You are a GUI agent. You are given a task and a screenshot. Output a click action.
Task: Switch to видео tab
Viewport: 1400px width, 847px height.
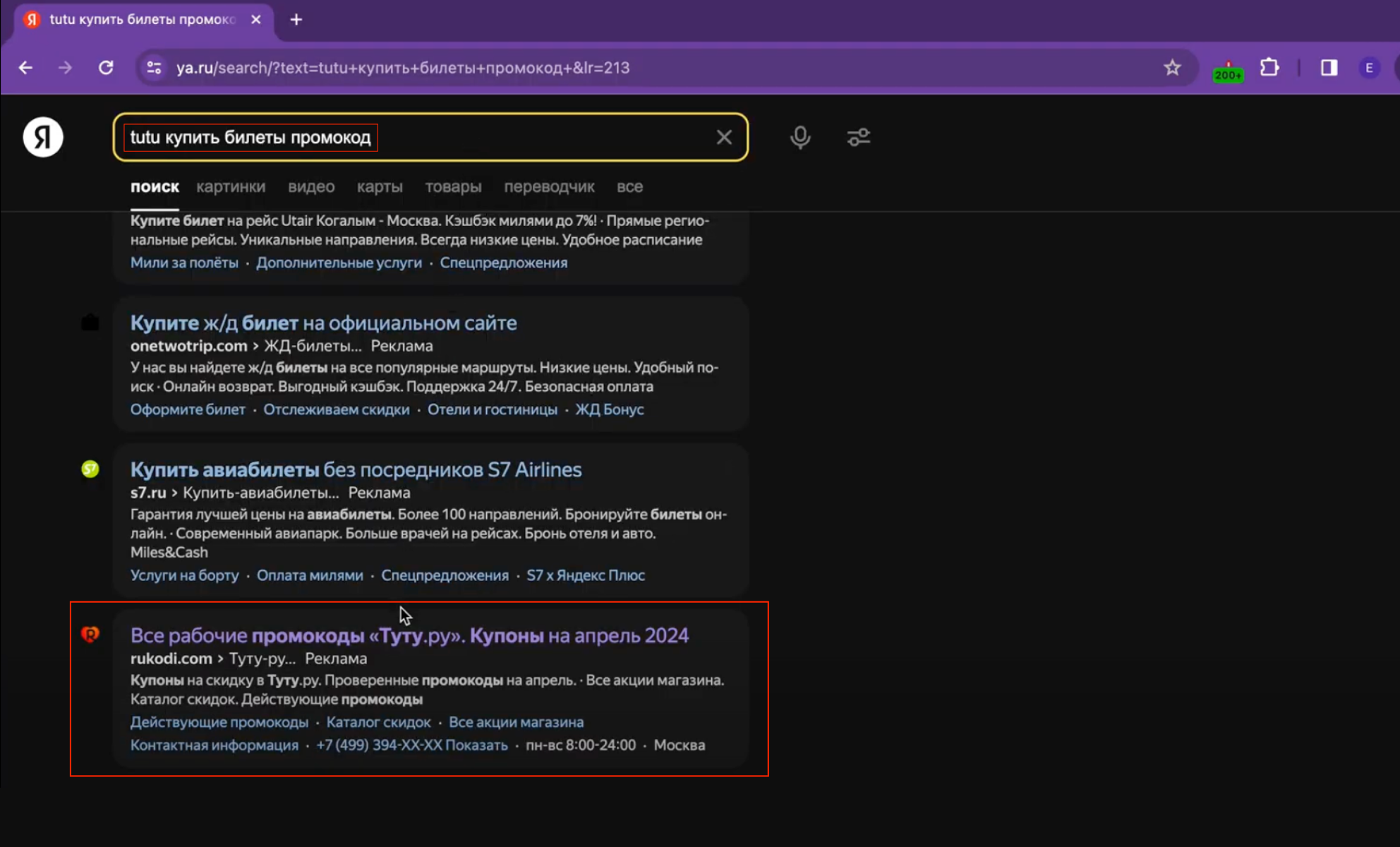click(x=311, y=187)
